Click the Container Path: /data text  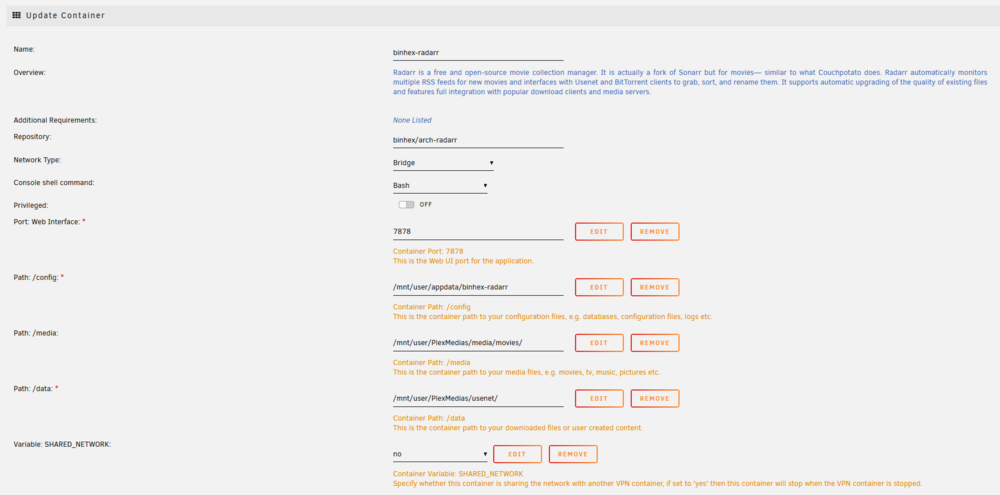tap(429, 418)
